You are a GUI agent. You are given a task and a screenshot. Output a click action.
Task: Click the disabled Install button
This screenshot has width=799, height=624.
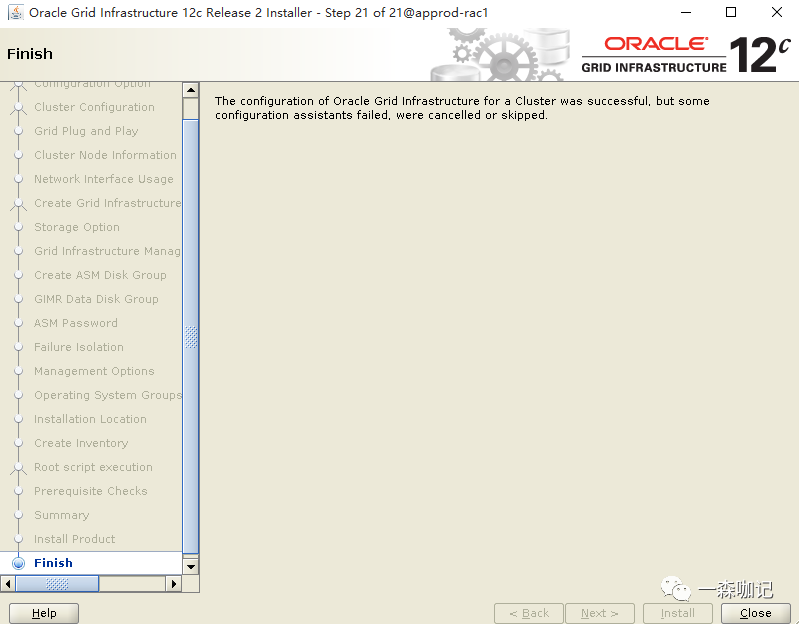click(x=678, y=613)
